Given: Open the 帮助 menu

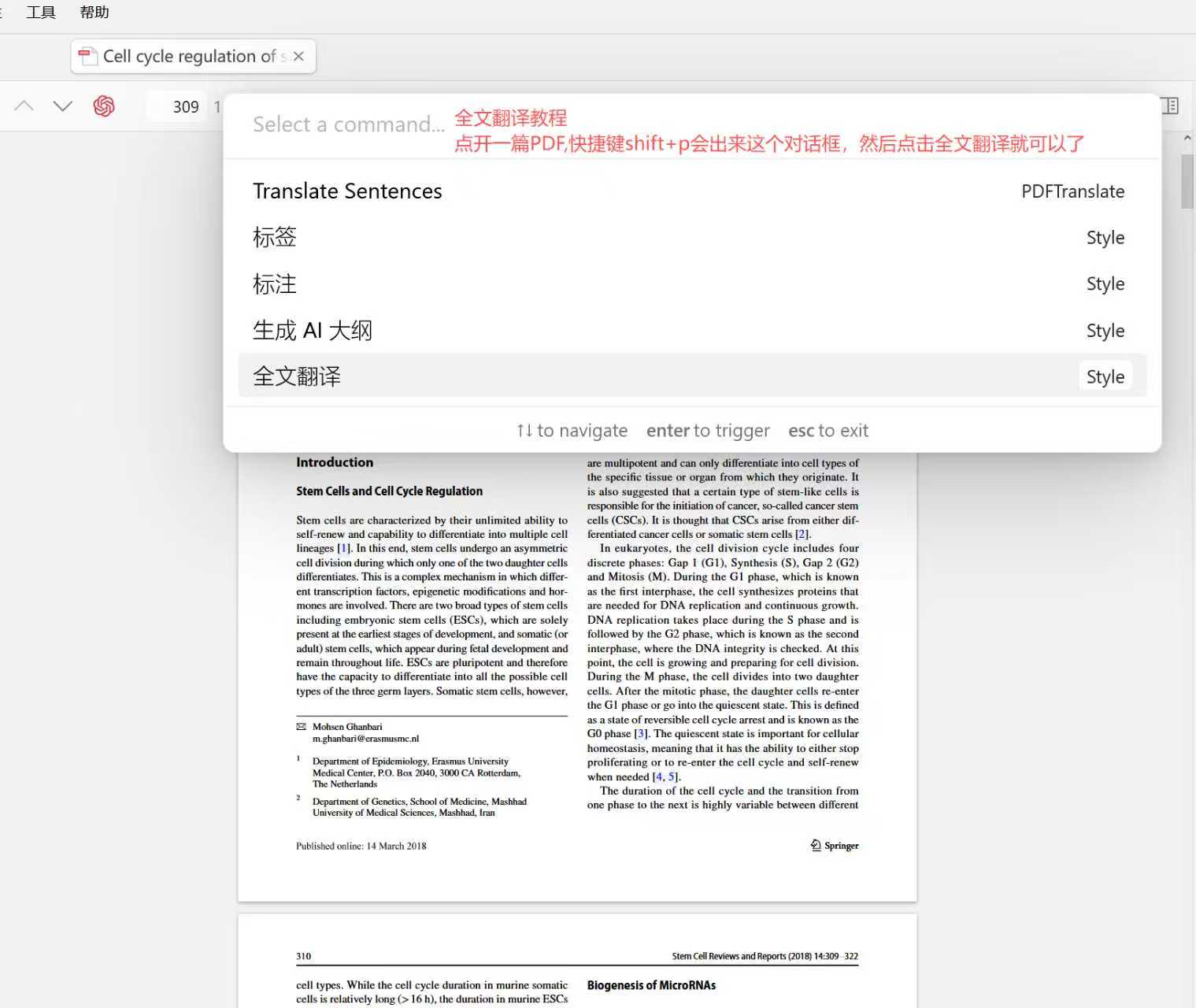Looking at the screenshot, I should [94, 13].
